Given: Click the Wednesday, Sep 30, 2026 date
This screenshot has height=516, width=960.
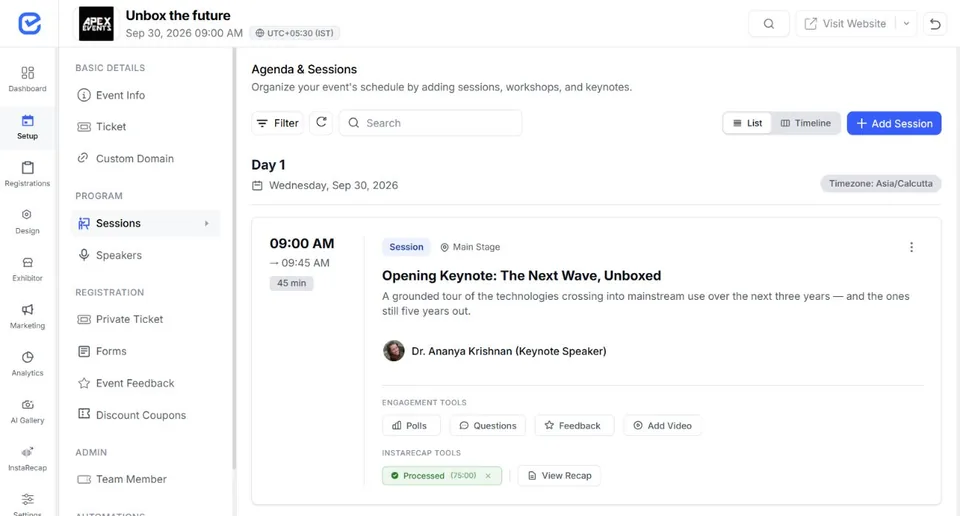Looking at the screenshot, I should tap(334, 185).
